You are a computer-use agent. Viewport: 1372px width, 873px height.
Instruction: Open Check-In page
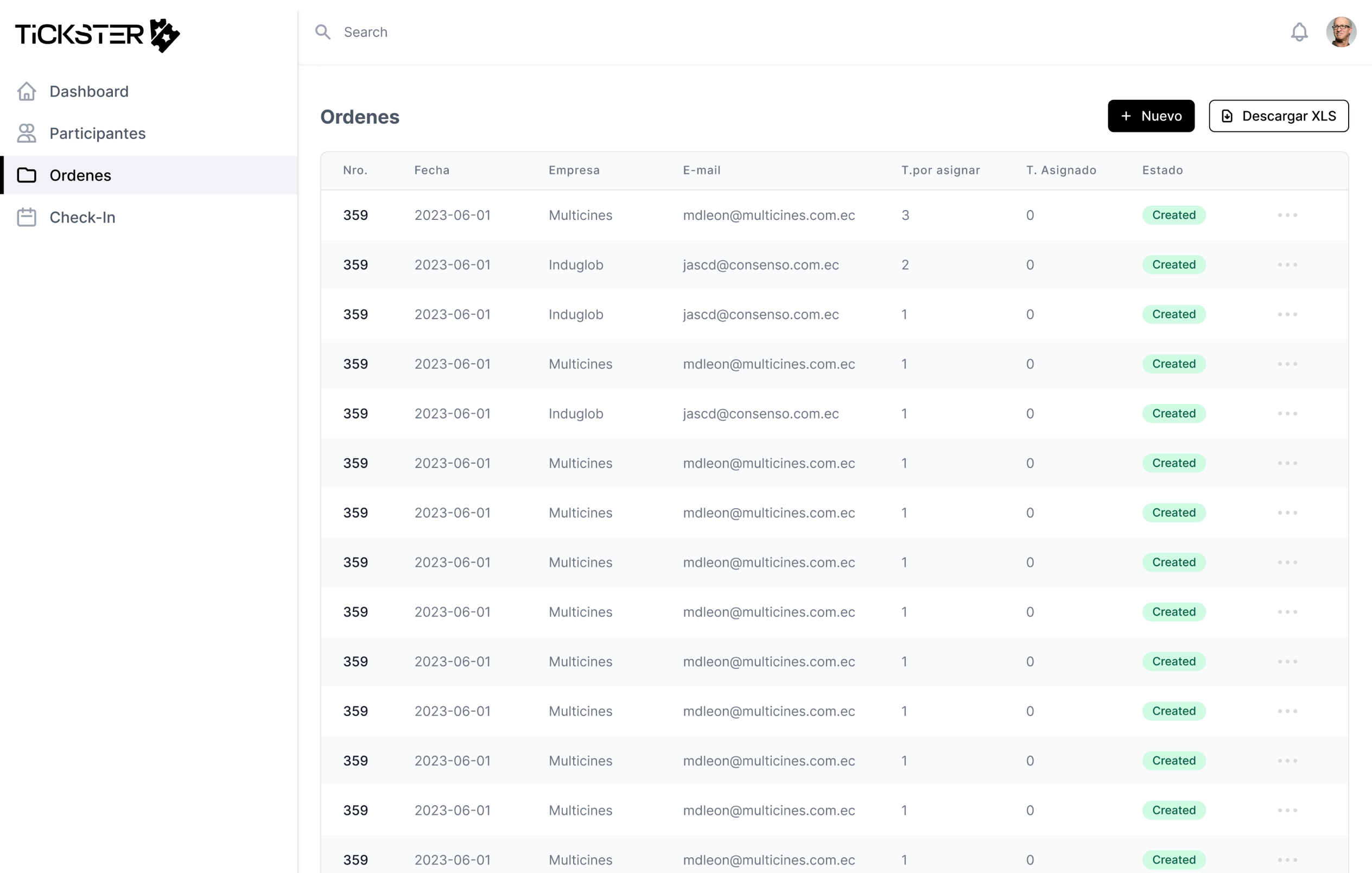[x=149, y=217]
